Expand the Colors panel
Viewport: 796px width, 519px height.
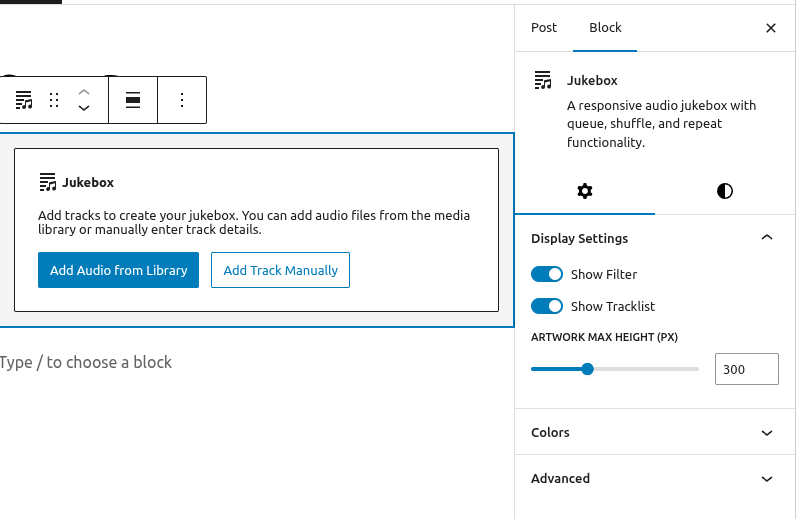[767, 433]
